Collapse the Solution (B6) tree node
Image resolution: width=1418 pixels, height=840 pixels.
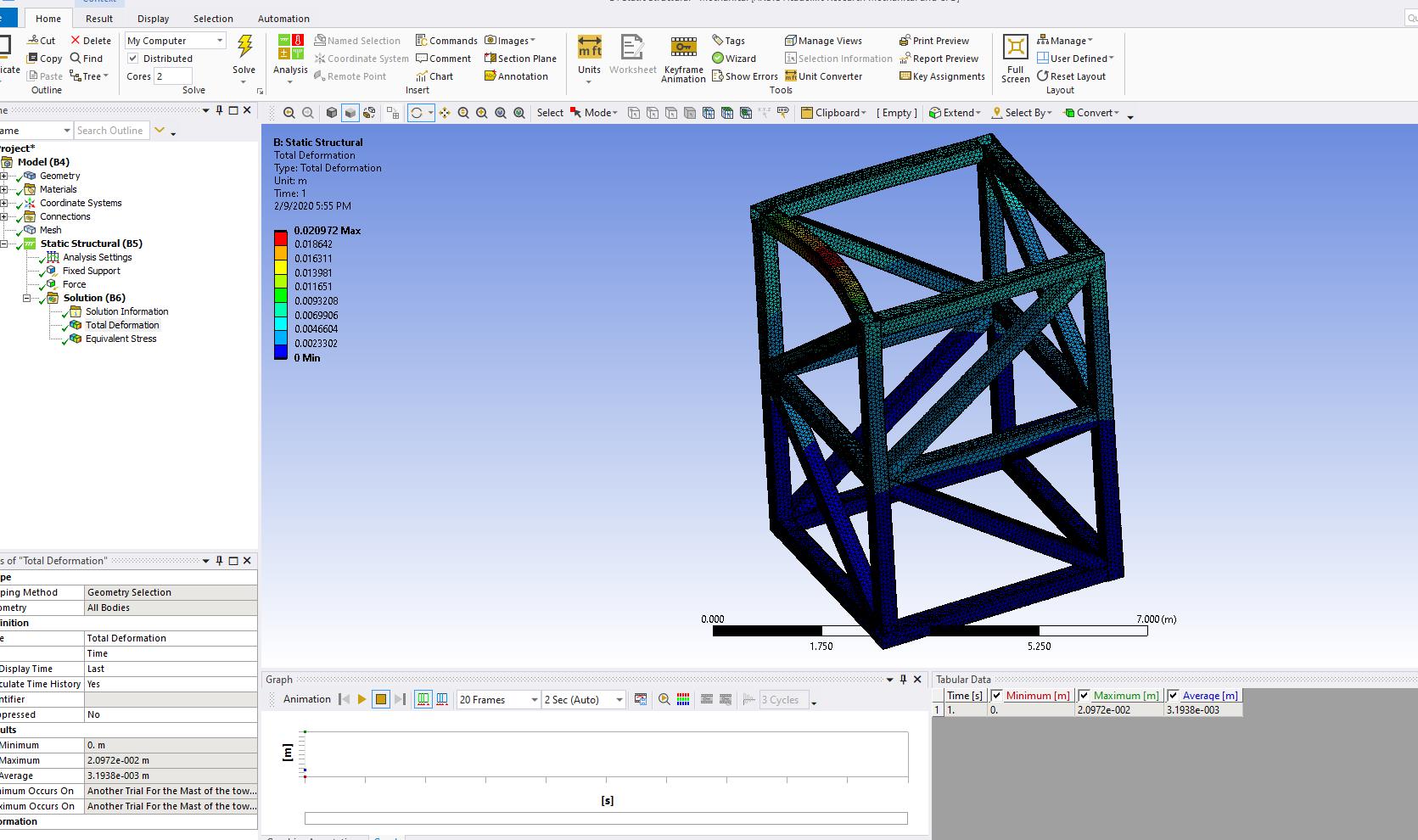(x=26, y=298)
